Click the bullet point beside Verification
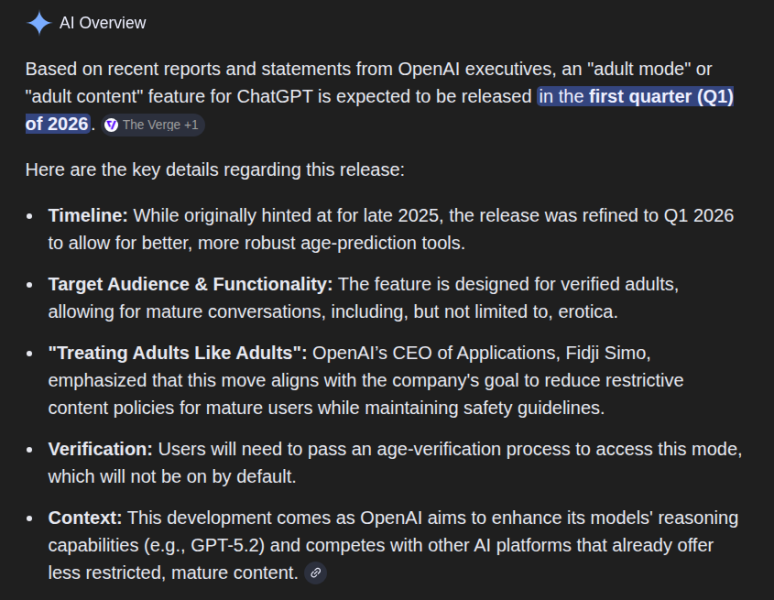 tap(32, 449)
